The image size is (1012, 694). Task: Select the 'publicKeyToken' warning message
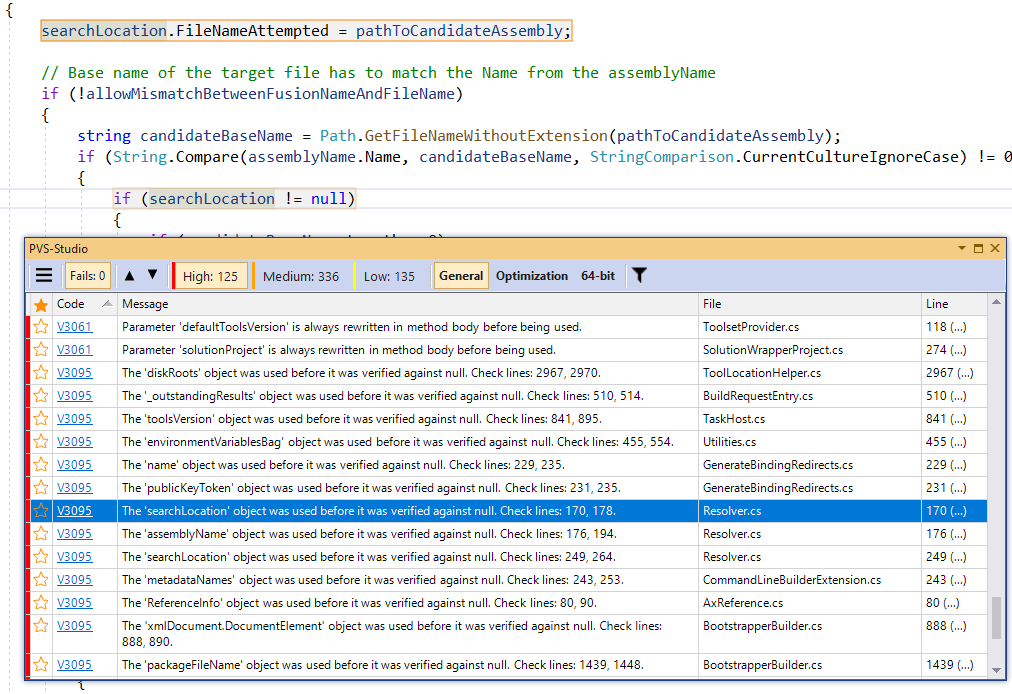pyautogui.click(x=371, y=487)
